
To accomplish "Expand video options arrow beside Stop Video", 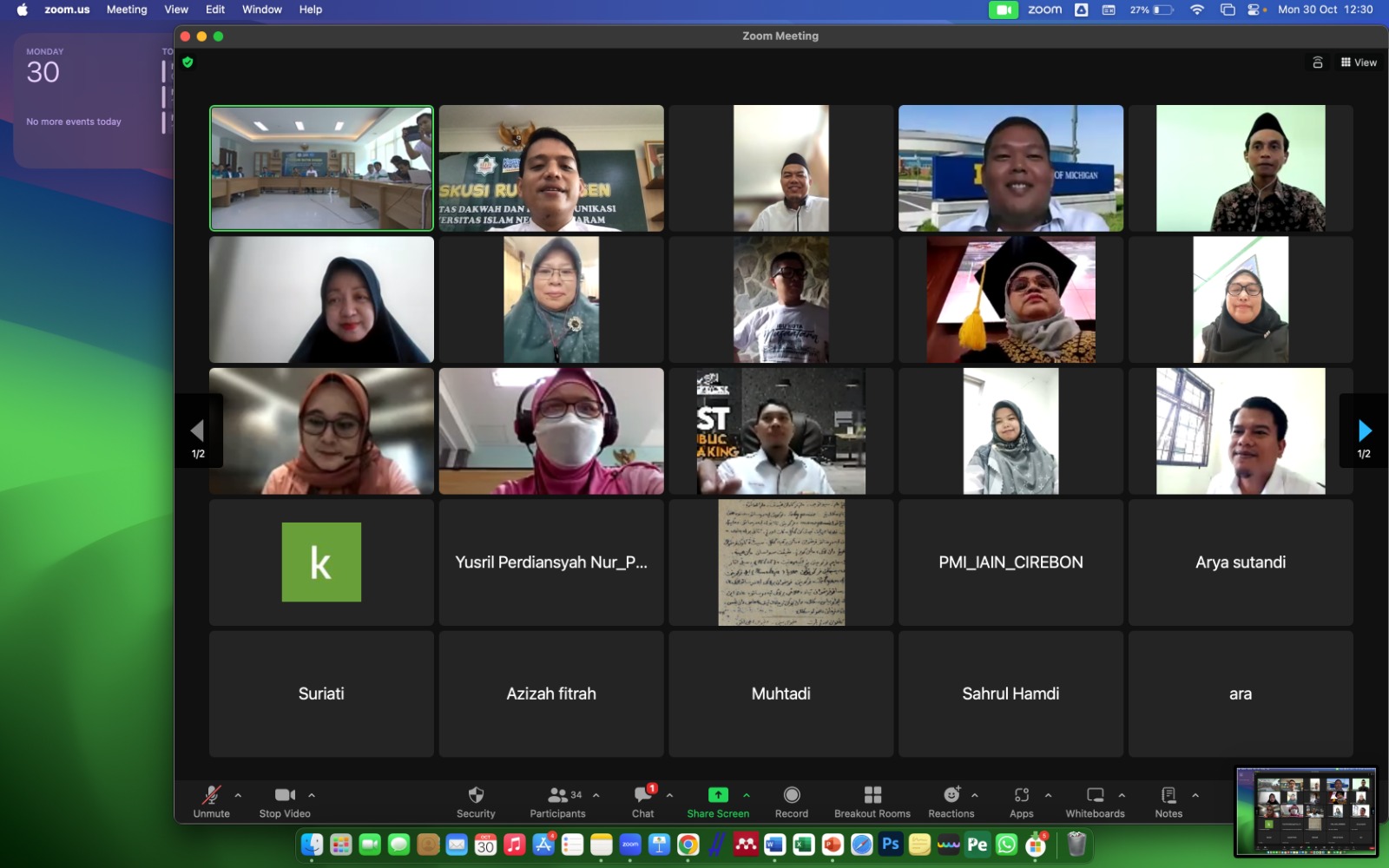I will point(312,795).
